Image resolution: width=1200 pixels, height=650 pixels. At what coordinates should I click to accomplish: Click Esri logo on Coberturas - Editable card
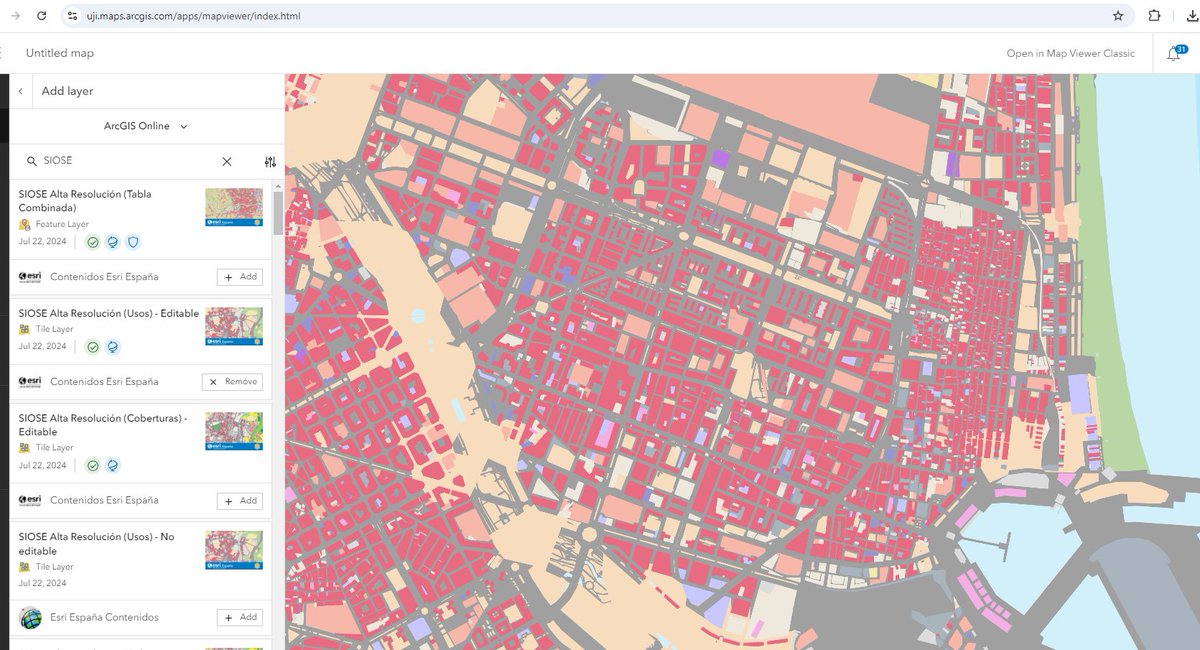(30, 500)
